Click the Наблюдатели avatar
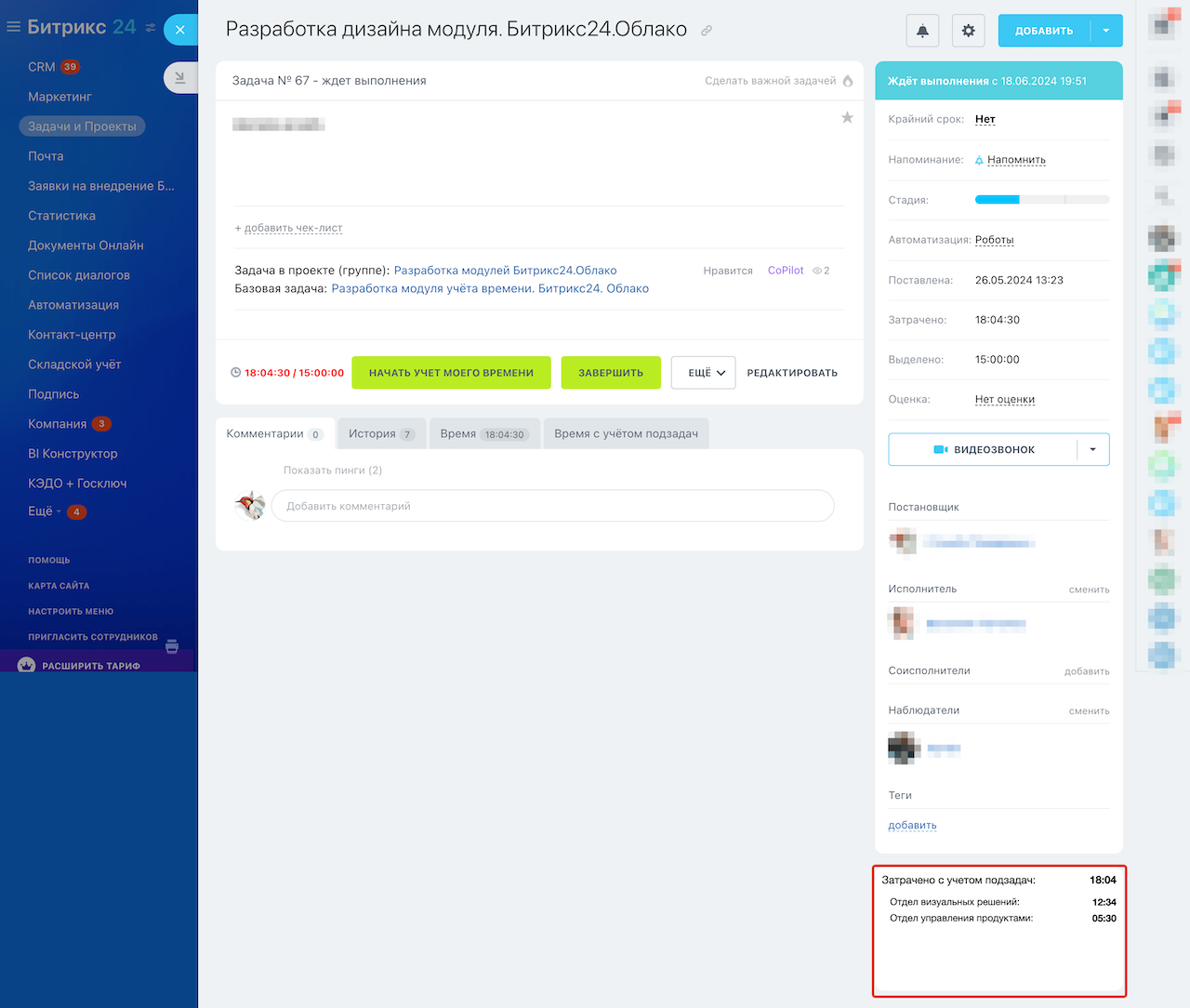Image resolution: width=1190 pixels, height=1008 pixels. pos(903,748)
